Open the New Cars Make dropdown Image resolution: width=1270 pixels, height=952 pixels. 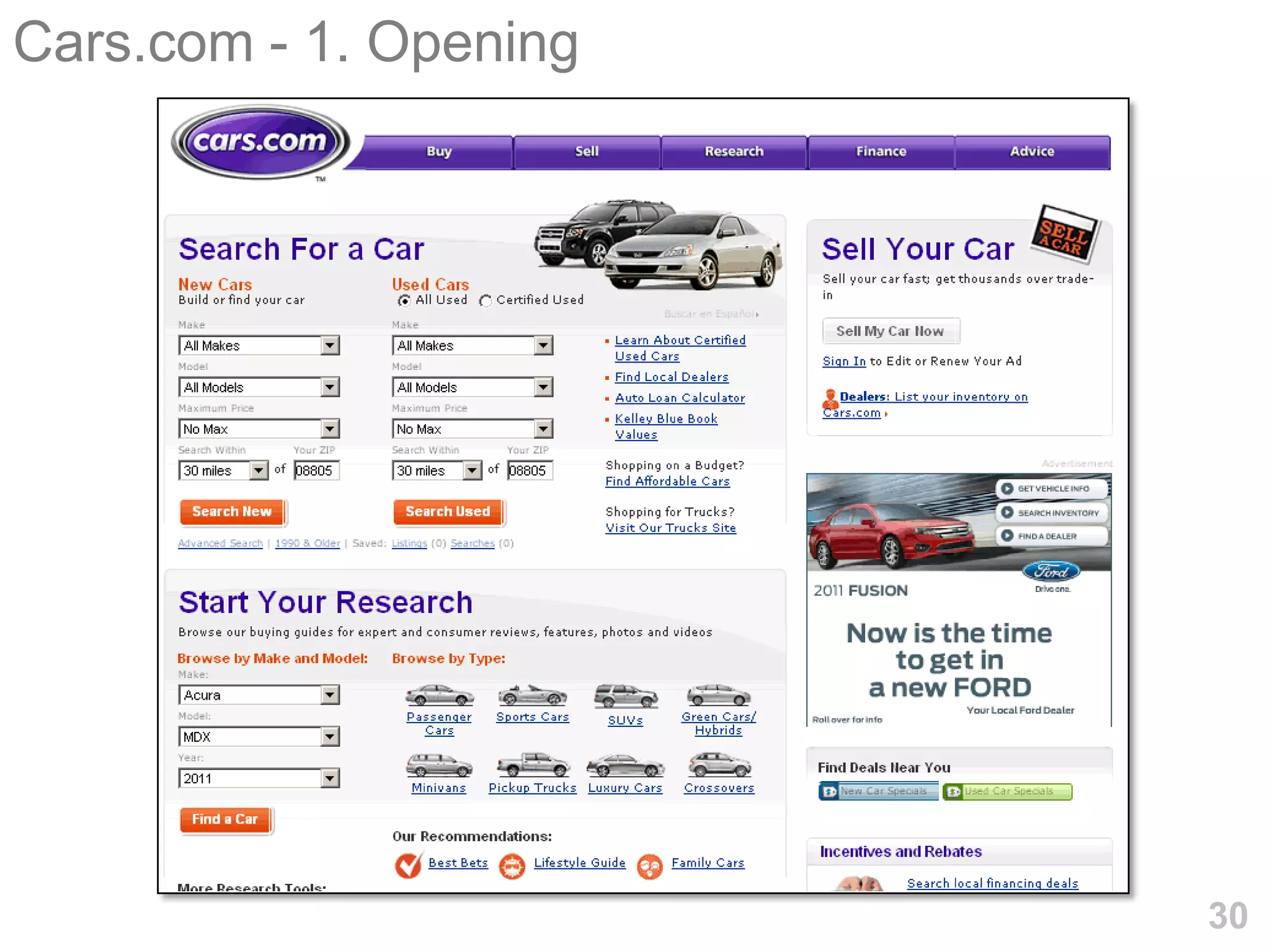(x=259, y=345)
